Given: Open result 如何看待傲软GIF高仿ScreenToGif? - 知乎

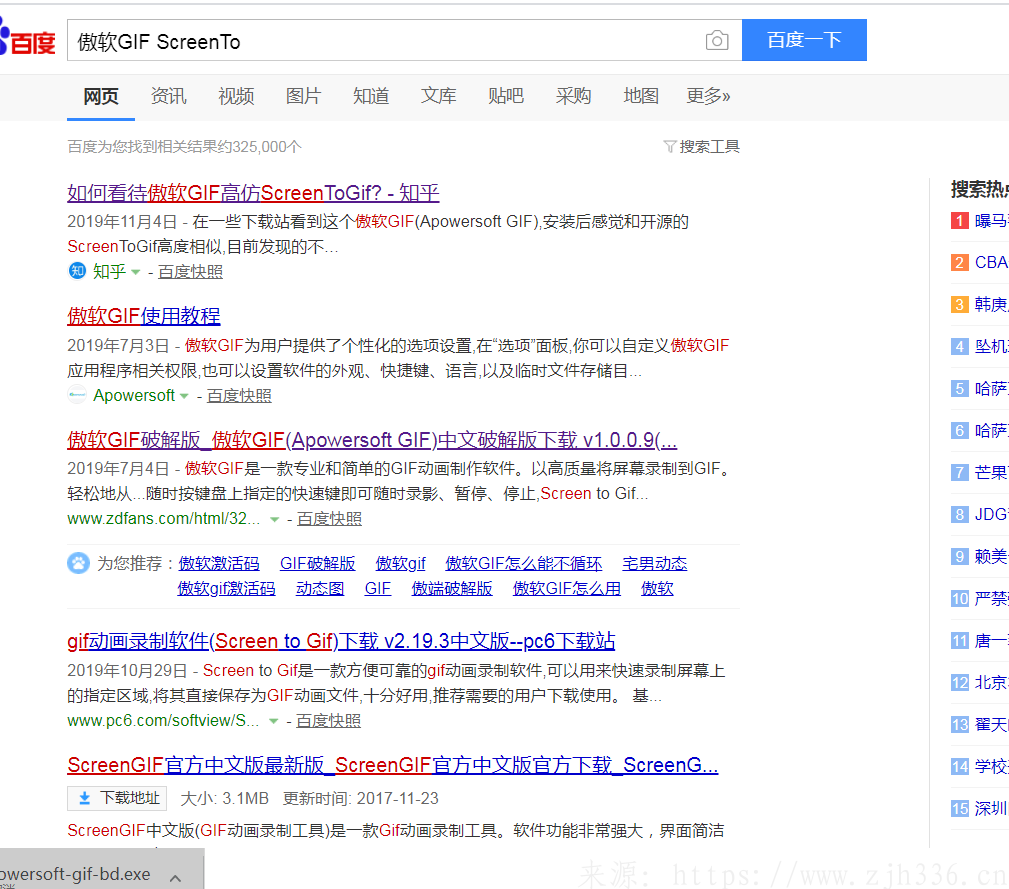Looking at the screenshot, I should coord(253,193).
